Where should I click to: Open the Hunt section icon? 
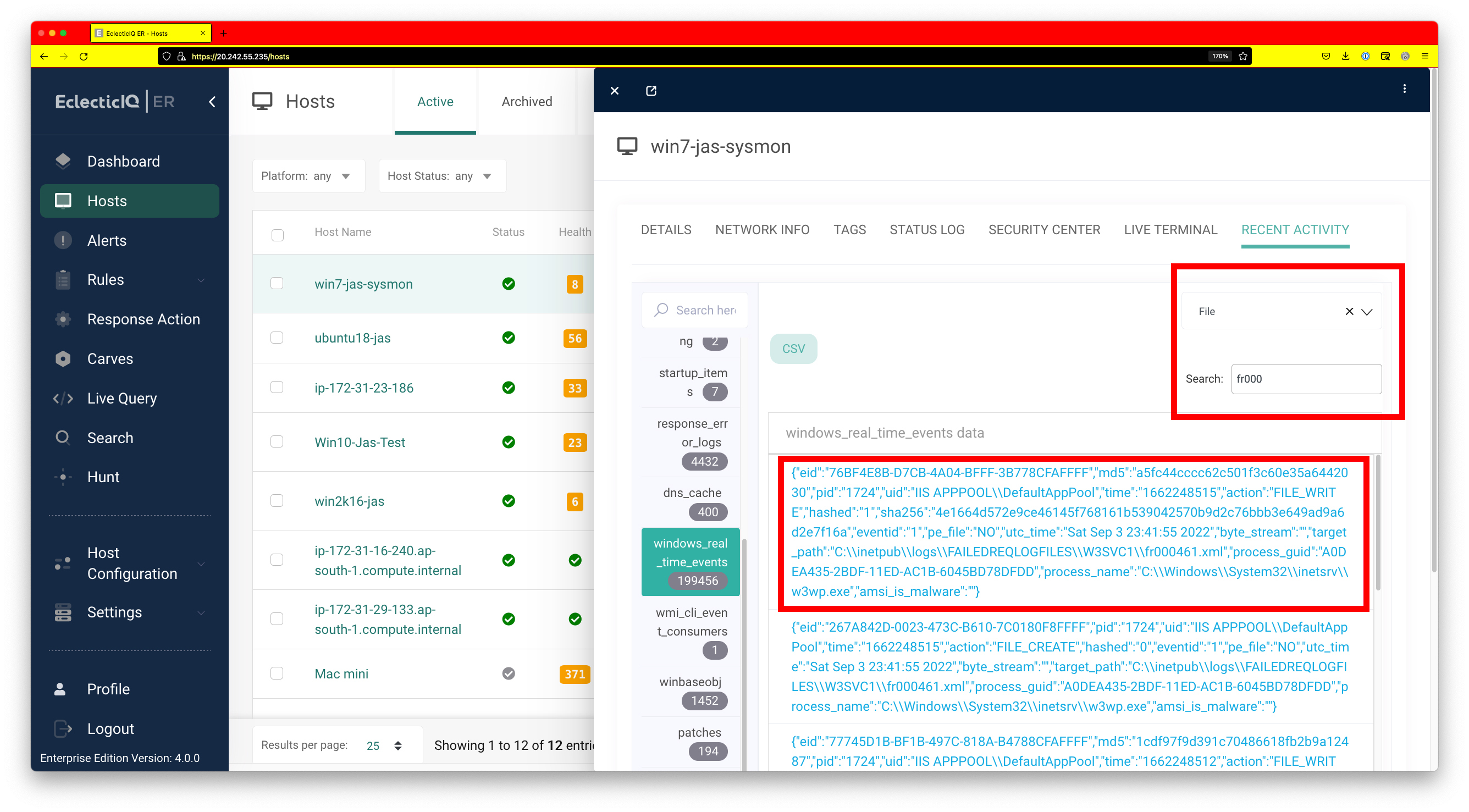[63, 477]
